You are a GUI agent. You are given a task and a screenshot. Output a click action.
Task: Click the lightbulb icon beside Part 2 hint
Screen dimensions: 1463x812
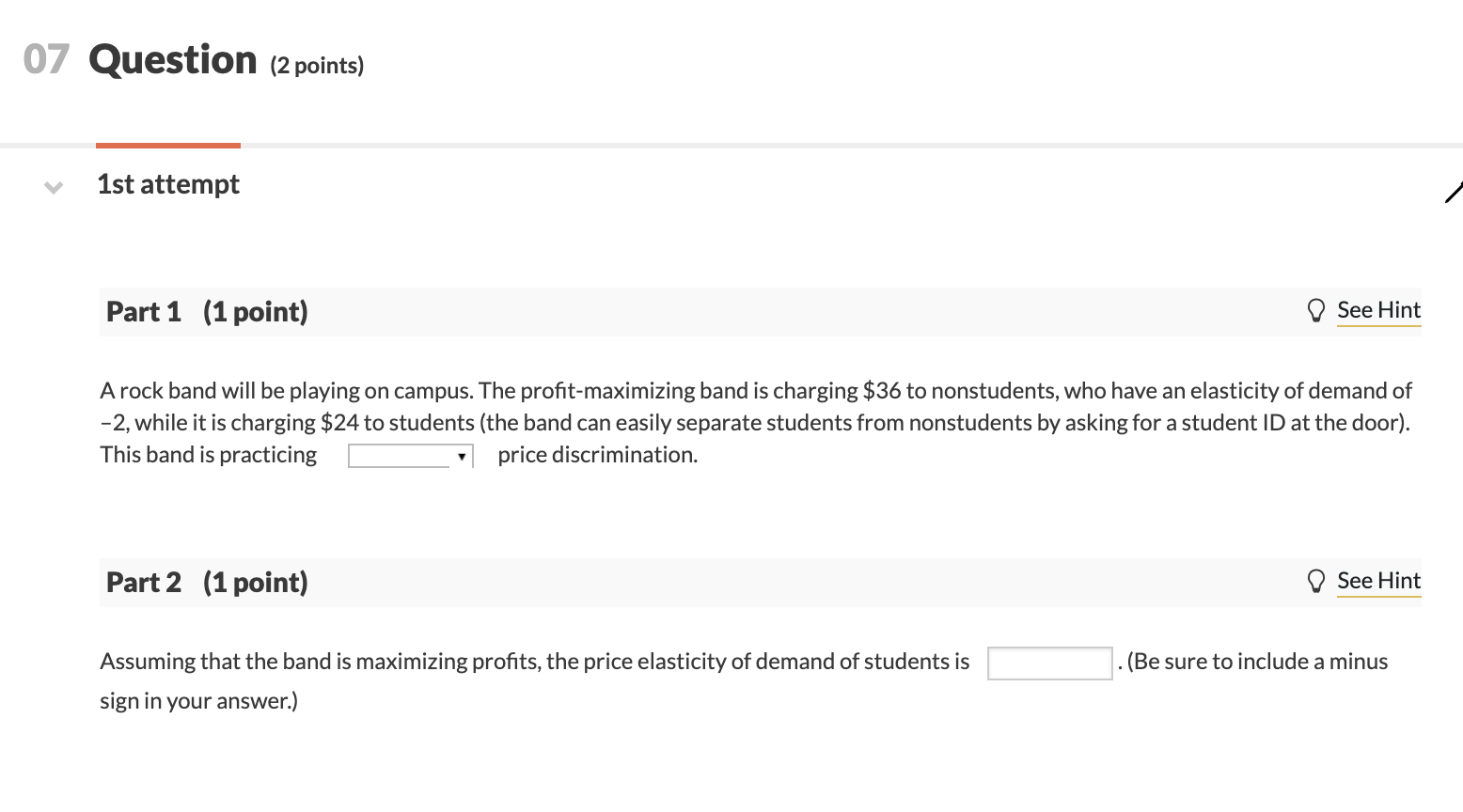(x=1316, y=580)
